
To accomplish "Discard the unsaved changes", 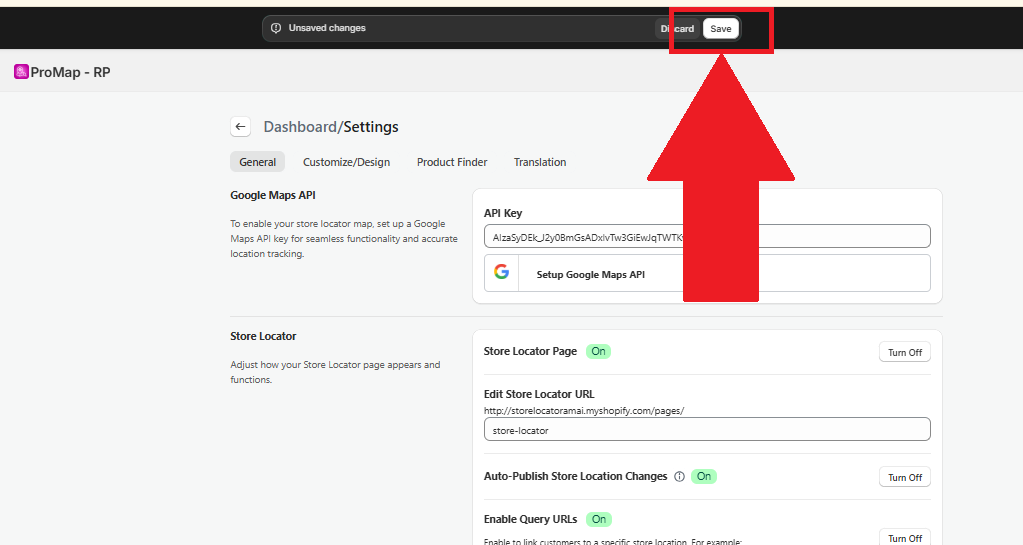I will [x=677, y=29].
